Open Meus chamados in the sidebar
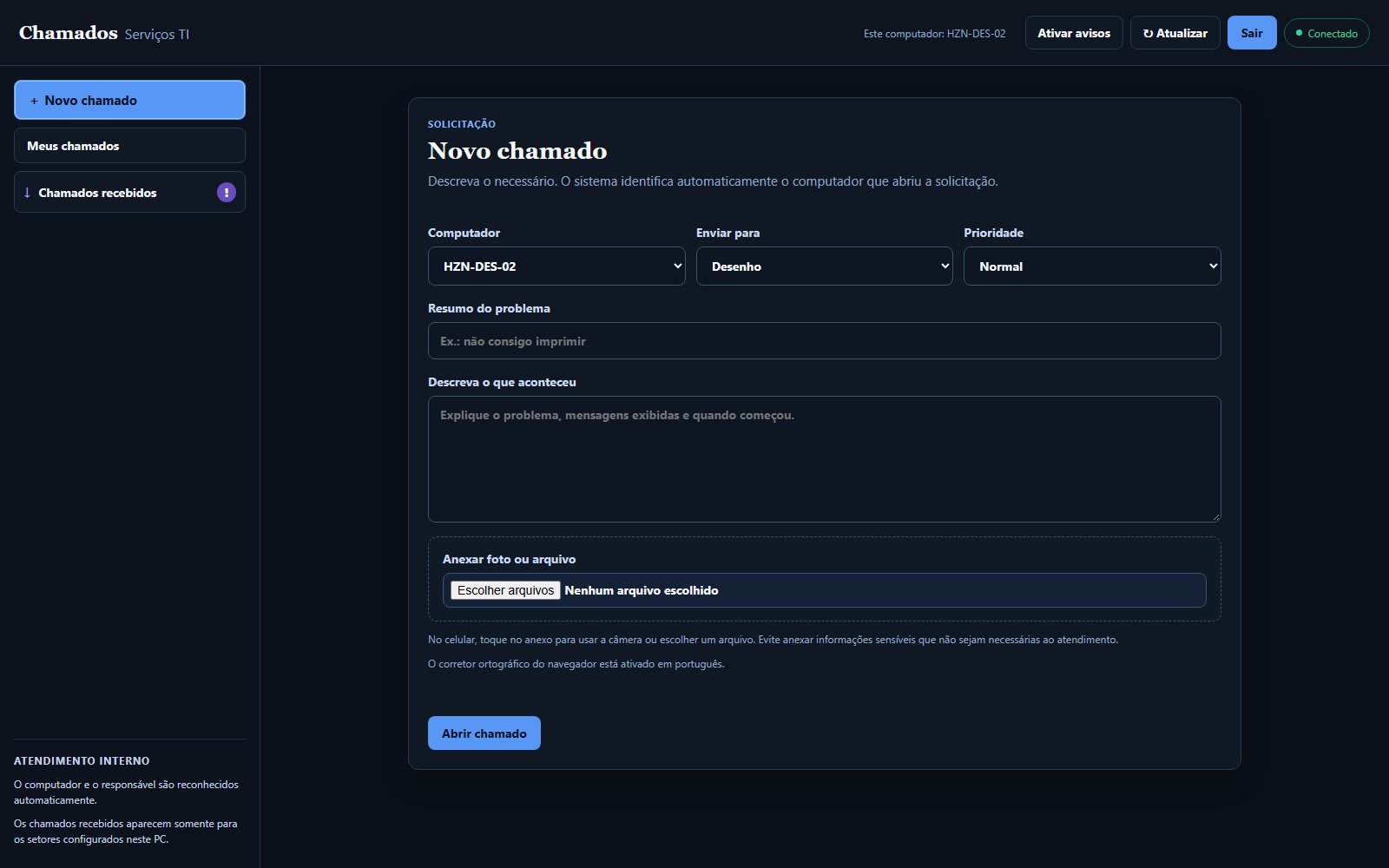 [129, 146]
